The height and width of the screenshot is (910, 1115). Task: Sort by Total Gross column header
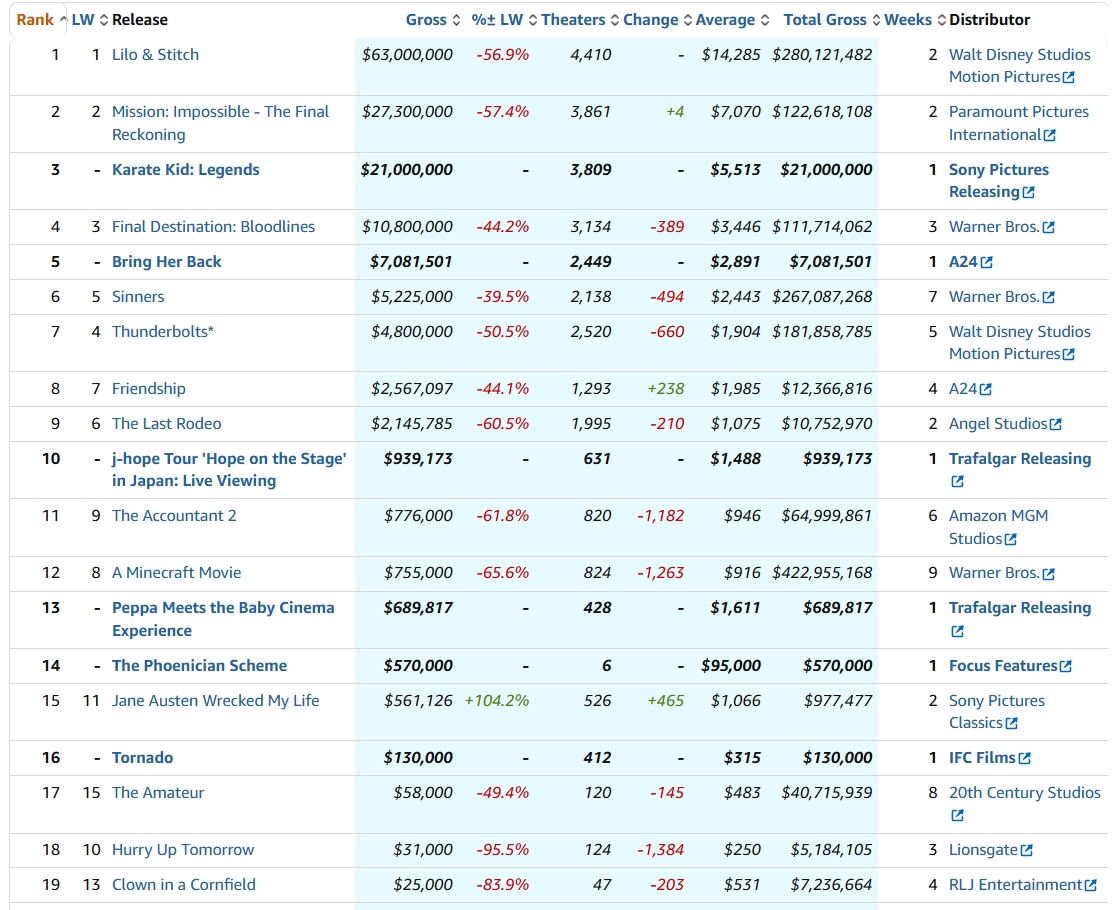(832, 20)
